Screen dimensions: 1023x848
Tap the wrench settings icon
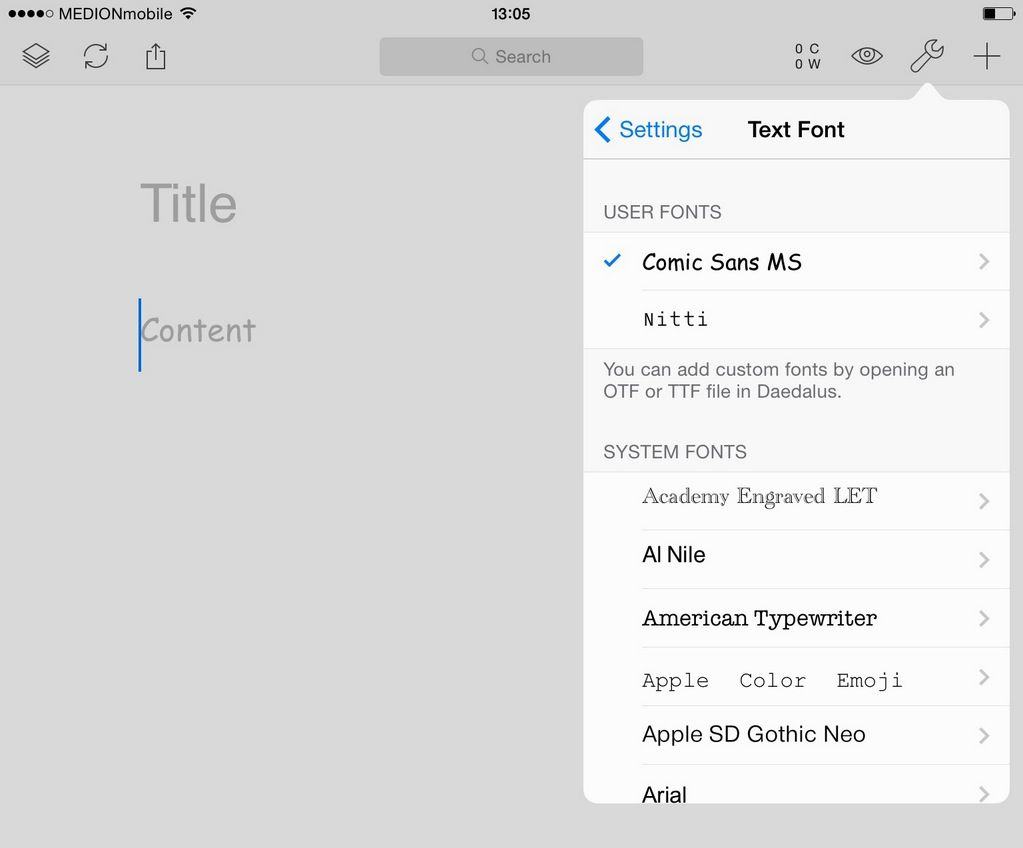tap(926, 56)
